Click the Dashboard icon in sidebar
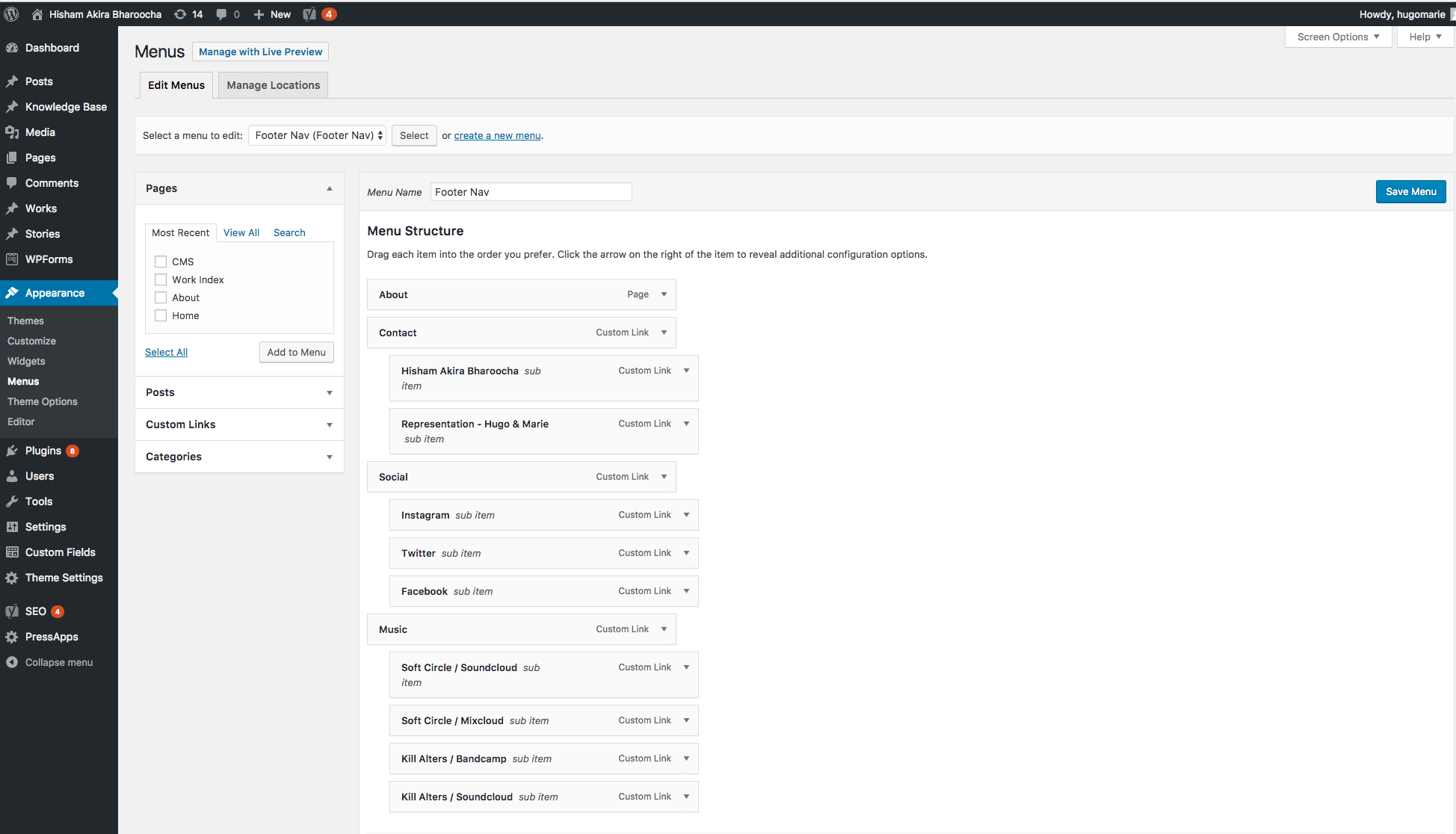The width and height of the screenshot is (1456, 834). click(x=12, y=48)
